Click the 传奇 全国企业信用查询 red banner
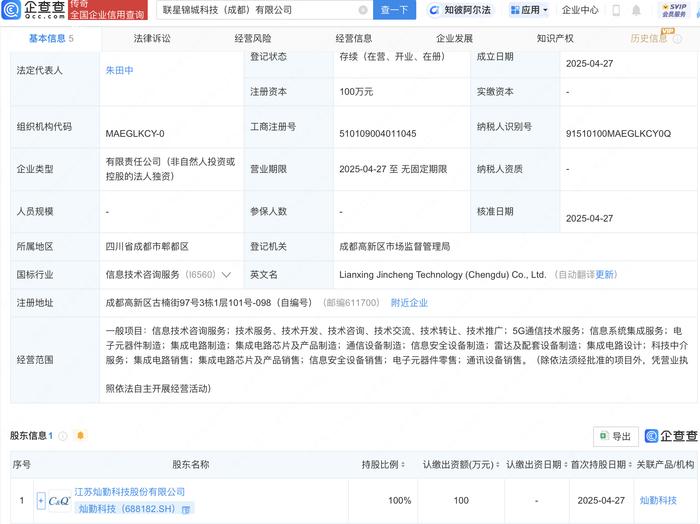Screen dimensions: 700x524 click(108, 10)
